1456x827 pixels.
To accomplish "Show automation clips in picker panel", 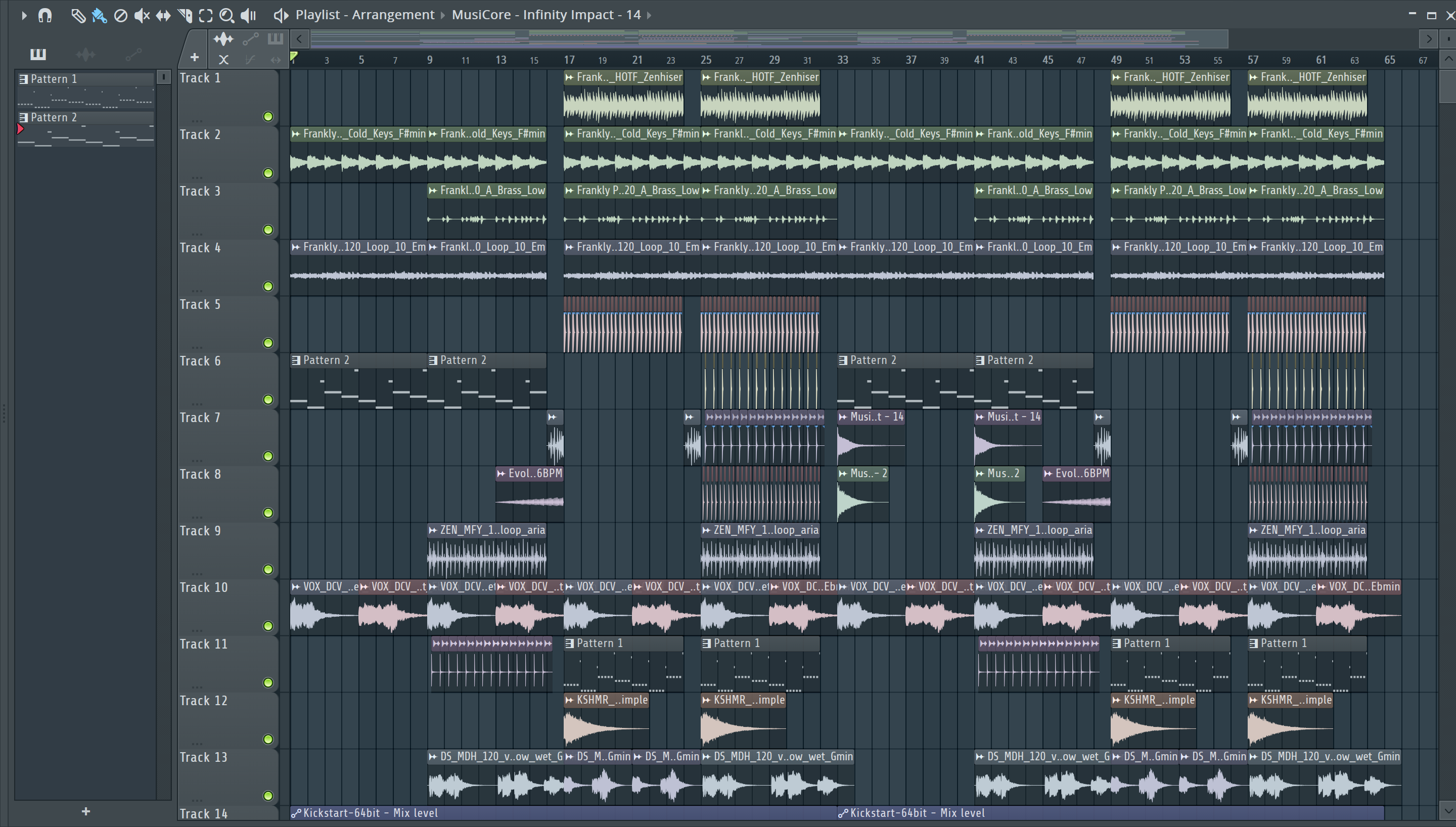I will click(x=133, y=54).
